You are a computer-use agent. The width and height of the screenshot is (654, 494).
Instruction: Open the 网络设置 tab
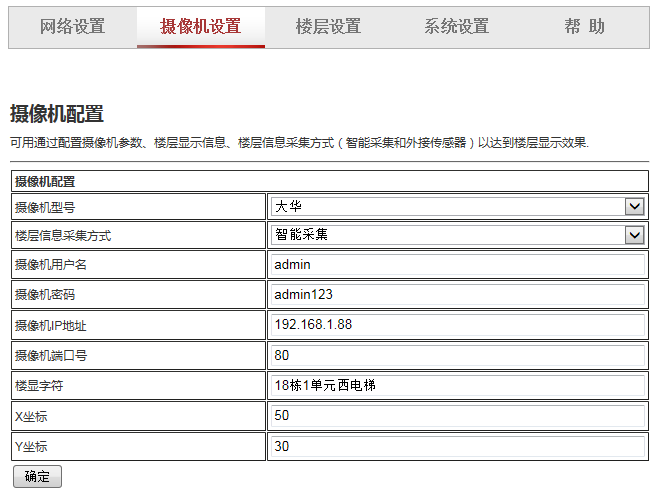pyautogui.click(x=73, y=27)
